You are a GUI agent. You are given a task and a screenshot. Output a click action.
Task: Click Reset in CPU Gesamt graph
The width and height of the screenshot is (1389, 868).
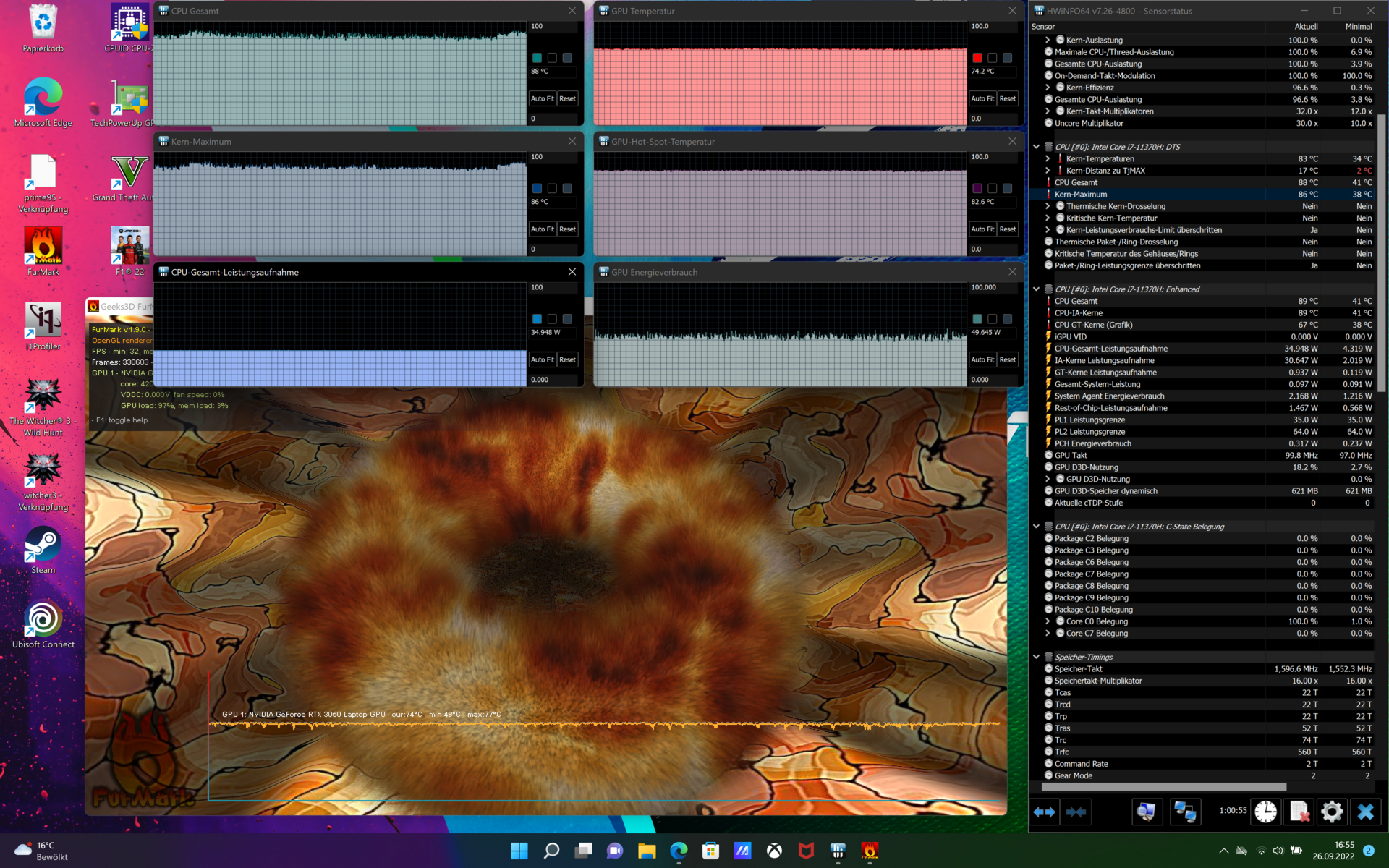point(568,98)
